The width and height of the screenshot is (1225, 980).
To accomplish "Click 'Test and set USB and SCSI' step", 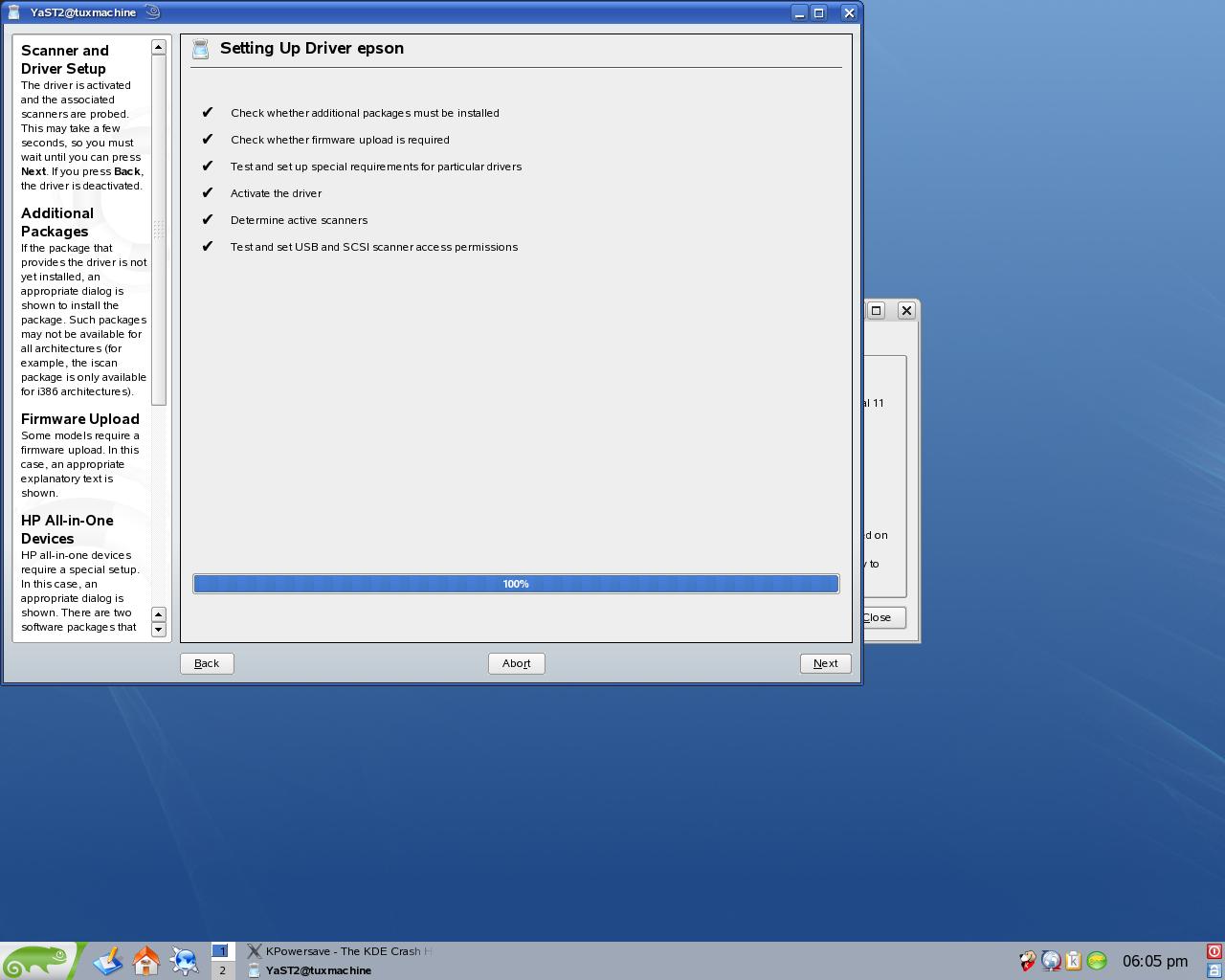I will point(374,247).
